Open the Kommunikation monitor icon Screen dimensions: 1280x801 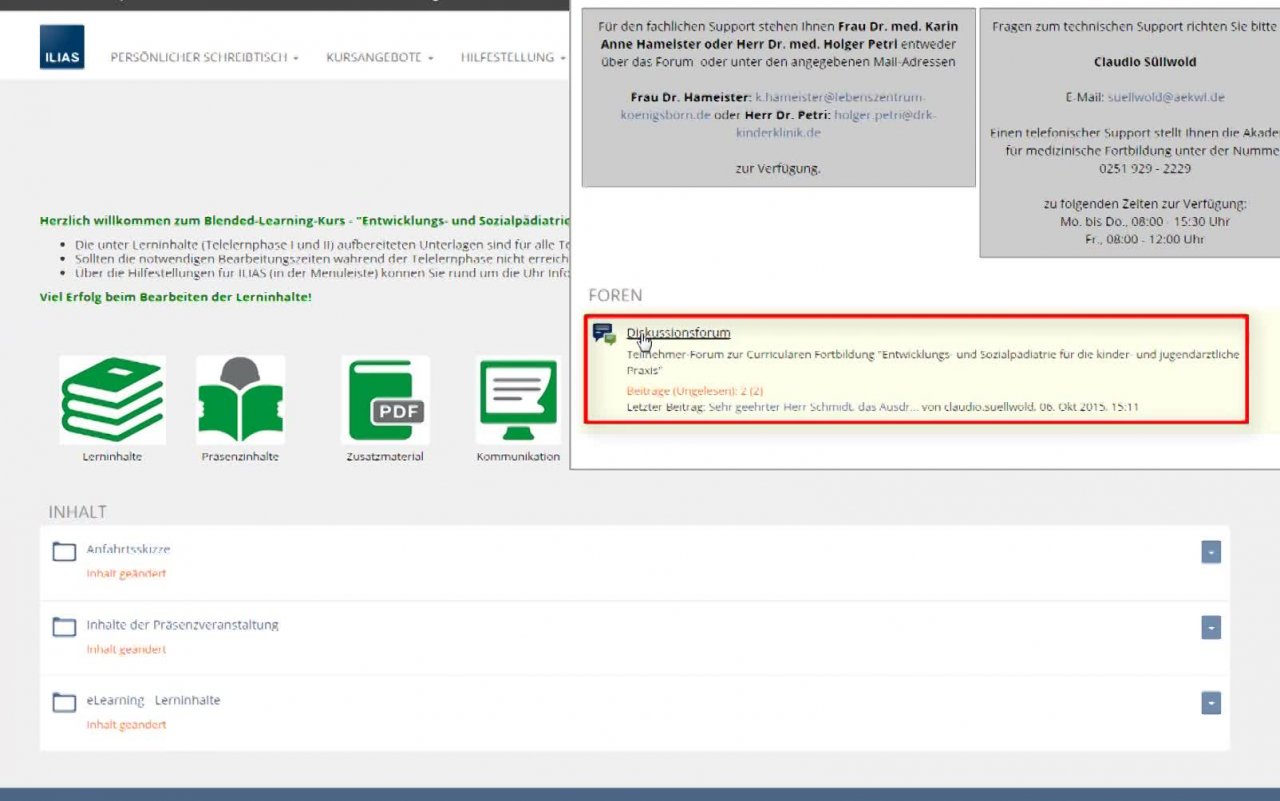point(518,400)
